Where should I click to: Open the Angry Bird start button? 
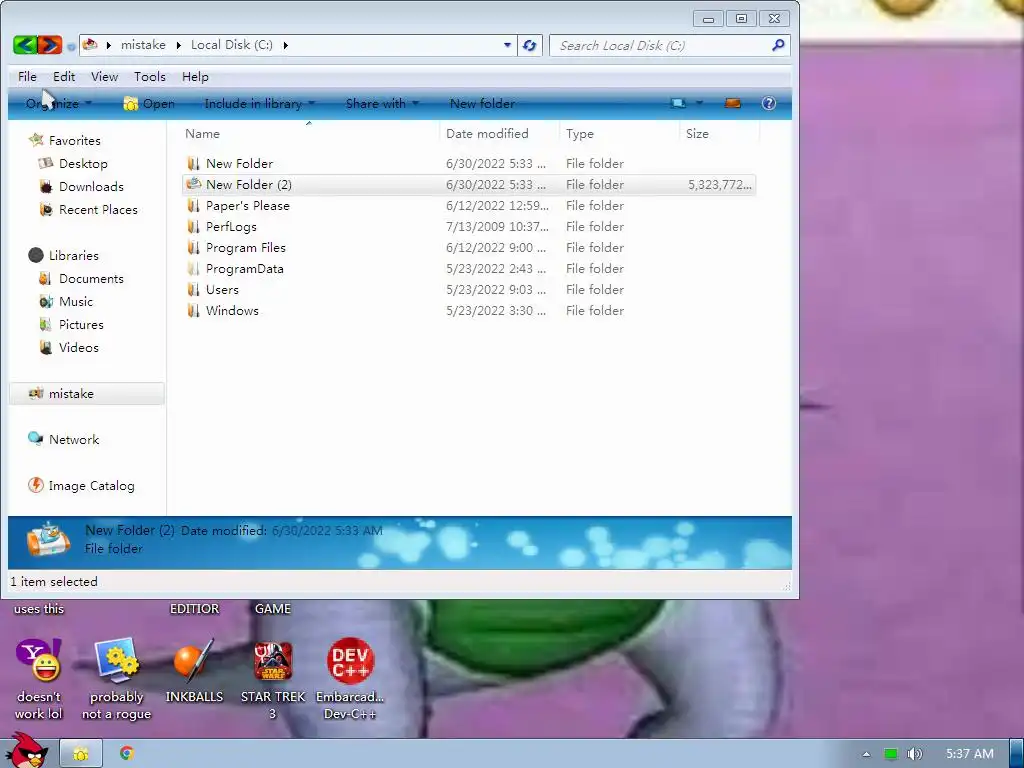click(26, 750)
